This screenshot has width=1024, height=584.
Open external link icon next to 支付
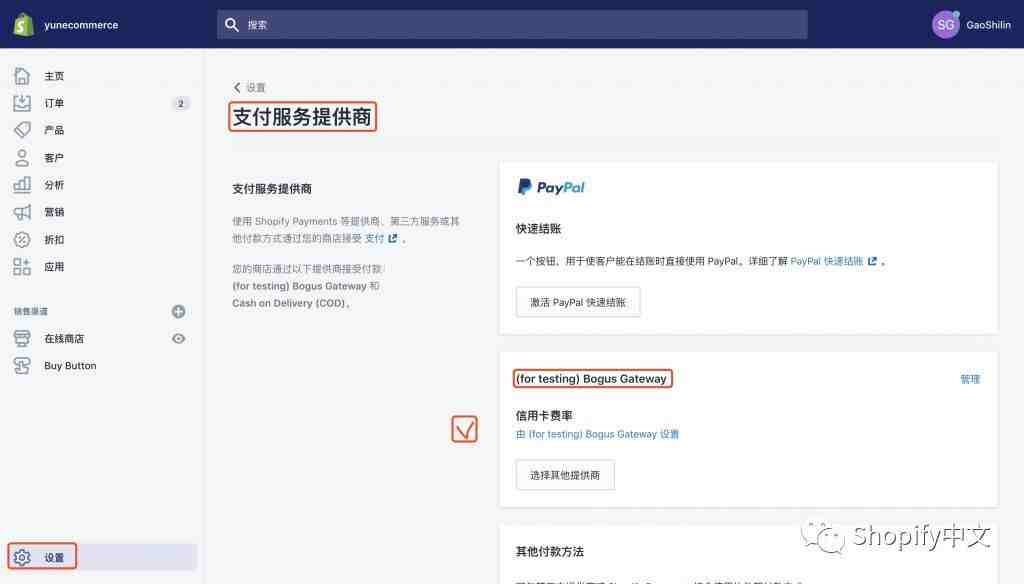point(392,238)
